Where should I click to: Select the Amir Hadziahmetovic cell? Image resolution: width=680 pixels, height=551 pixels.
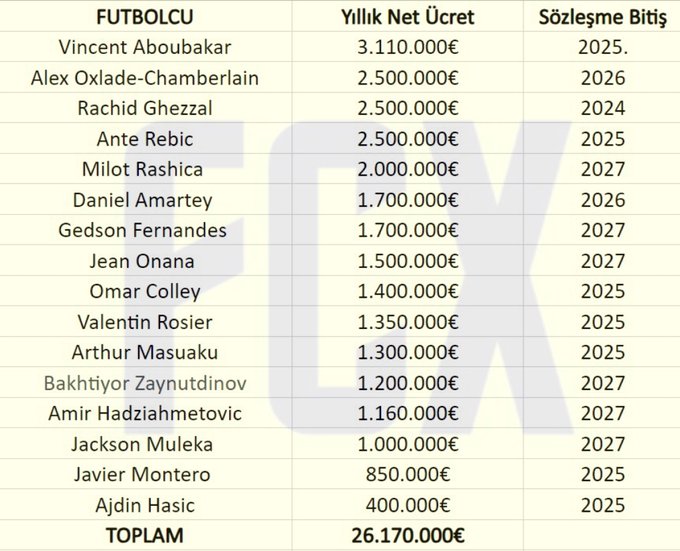[143, 413]
